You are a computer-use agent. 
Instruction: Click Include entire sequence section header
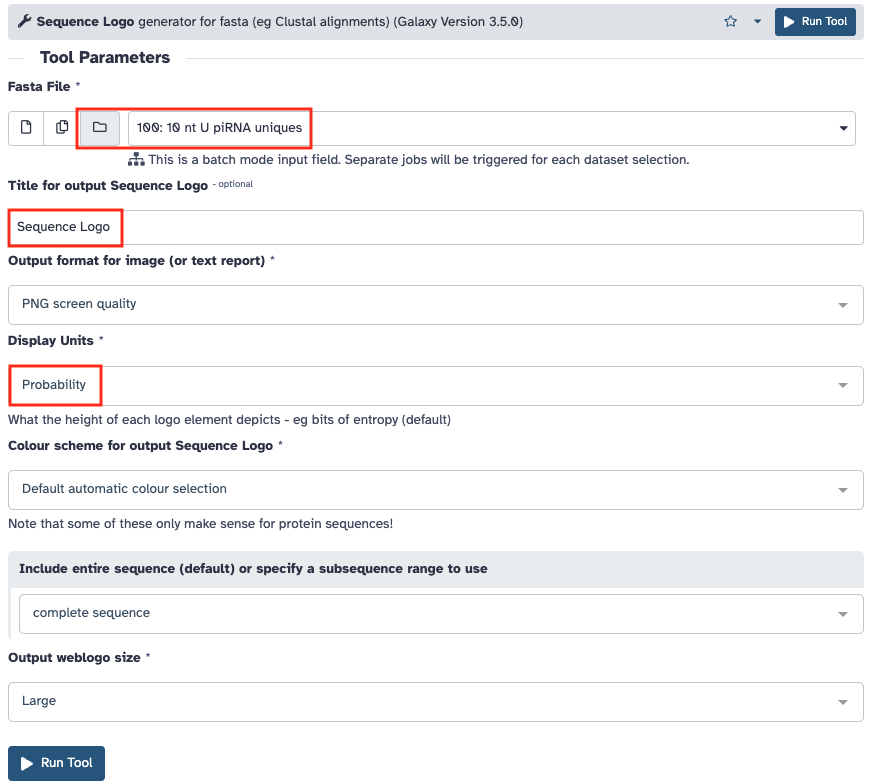point(253,568)
